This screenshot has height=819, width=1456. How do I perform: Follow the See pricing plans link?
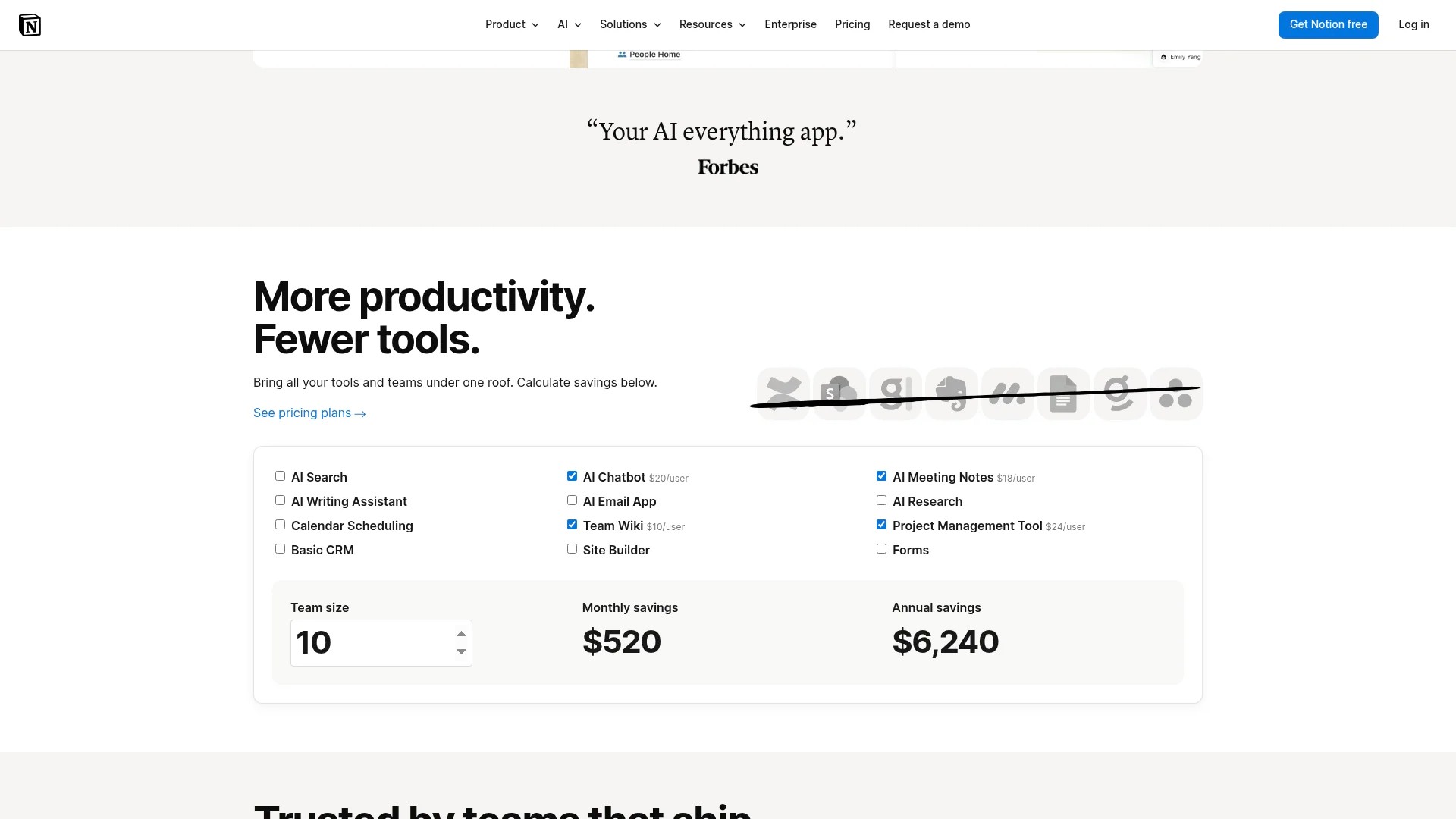pyautogui.click(x=309, y=413)
